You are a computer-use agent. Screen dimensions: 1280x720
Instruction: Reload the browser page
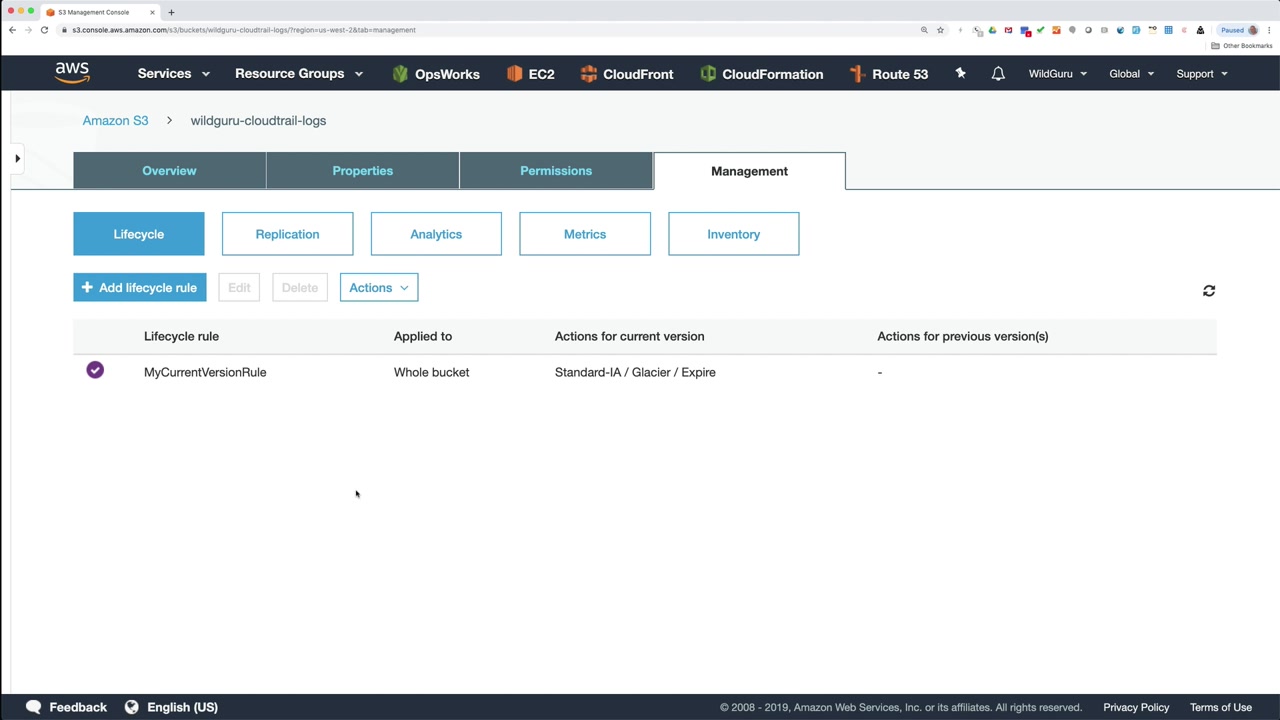point(44,30)
